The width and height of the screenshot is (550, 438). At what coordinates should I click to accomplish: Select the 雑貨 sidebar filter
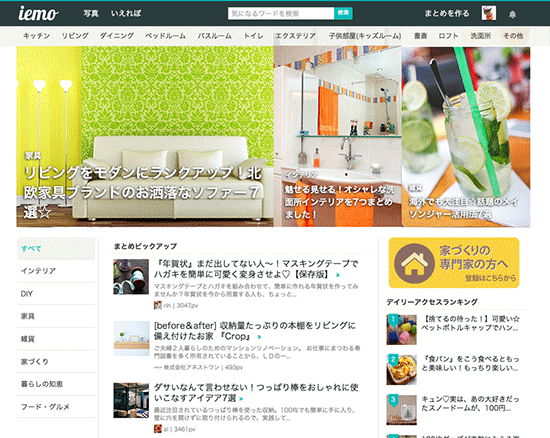coord(56,339)
